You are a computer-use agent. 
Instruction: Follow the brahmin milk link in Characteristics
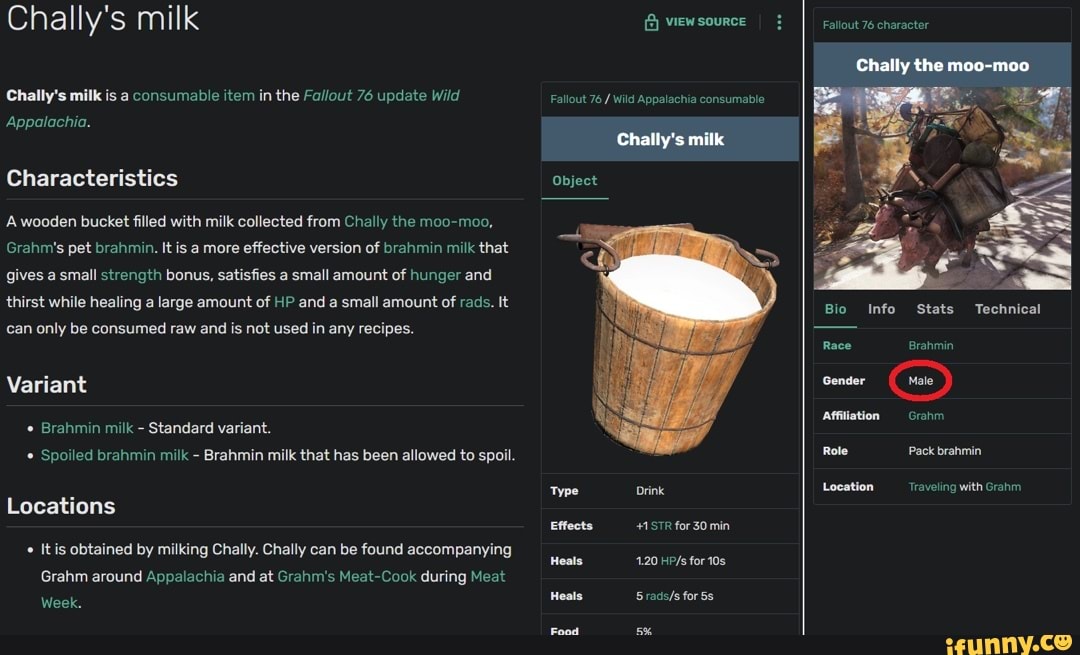tap(430, 248)
